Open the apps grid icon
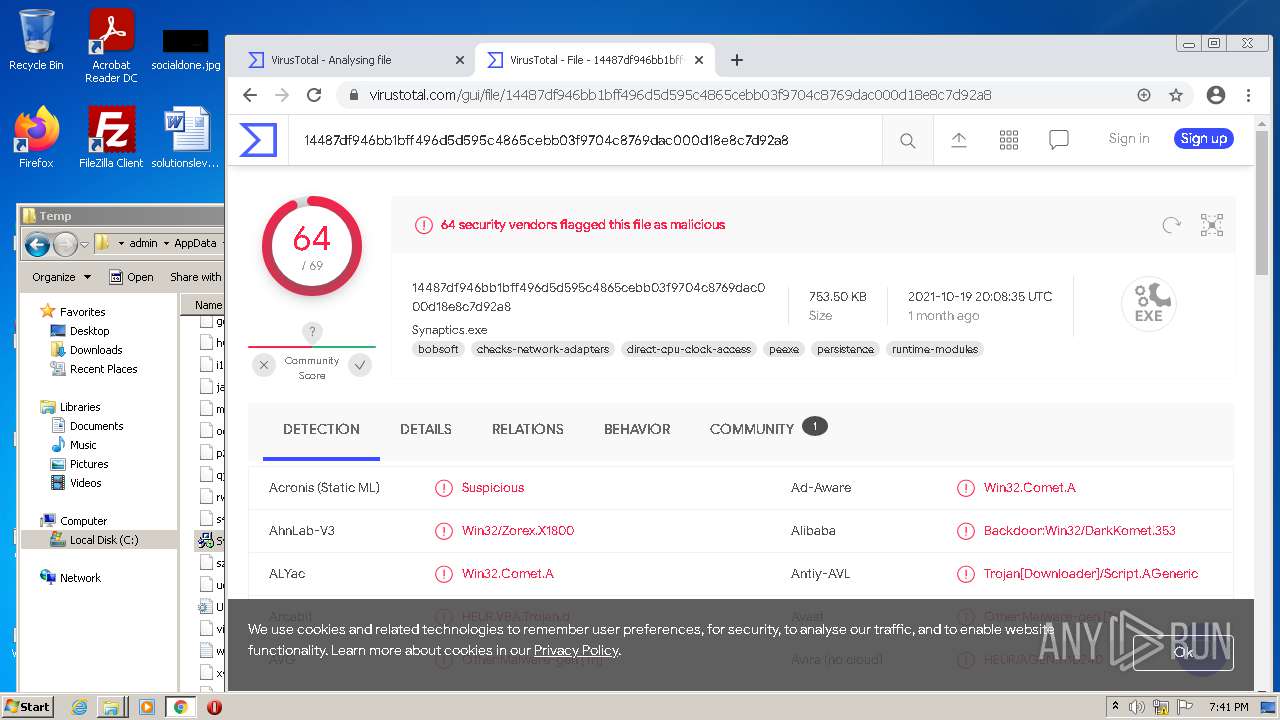 click(1009, 140)
